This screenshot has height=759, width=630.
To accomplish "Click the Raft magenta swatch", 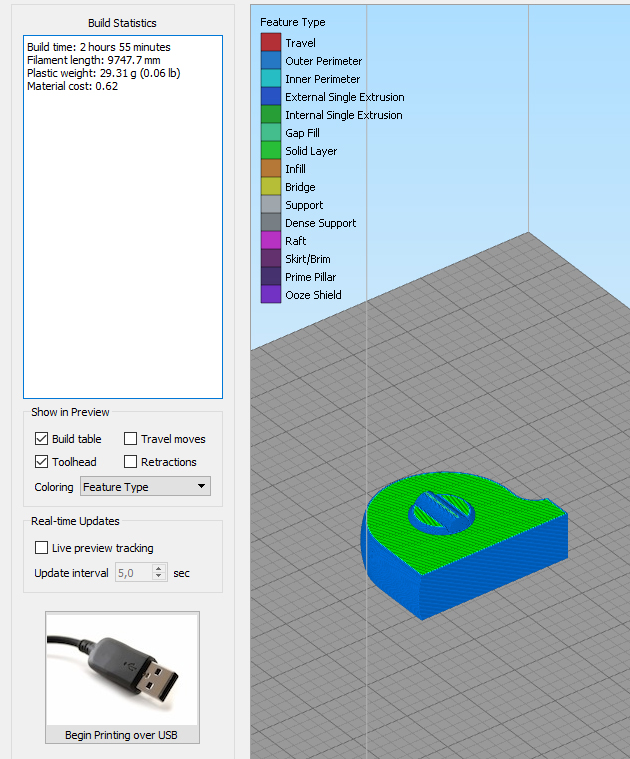I will click(271, 240).
